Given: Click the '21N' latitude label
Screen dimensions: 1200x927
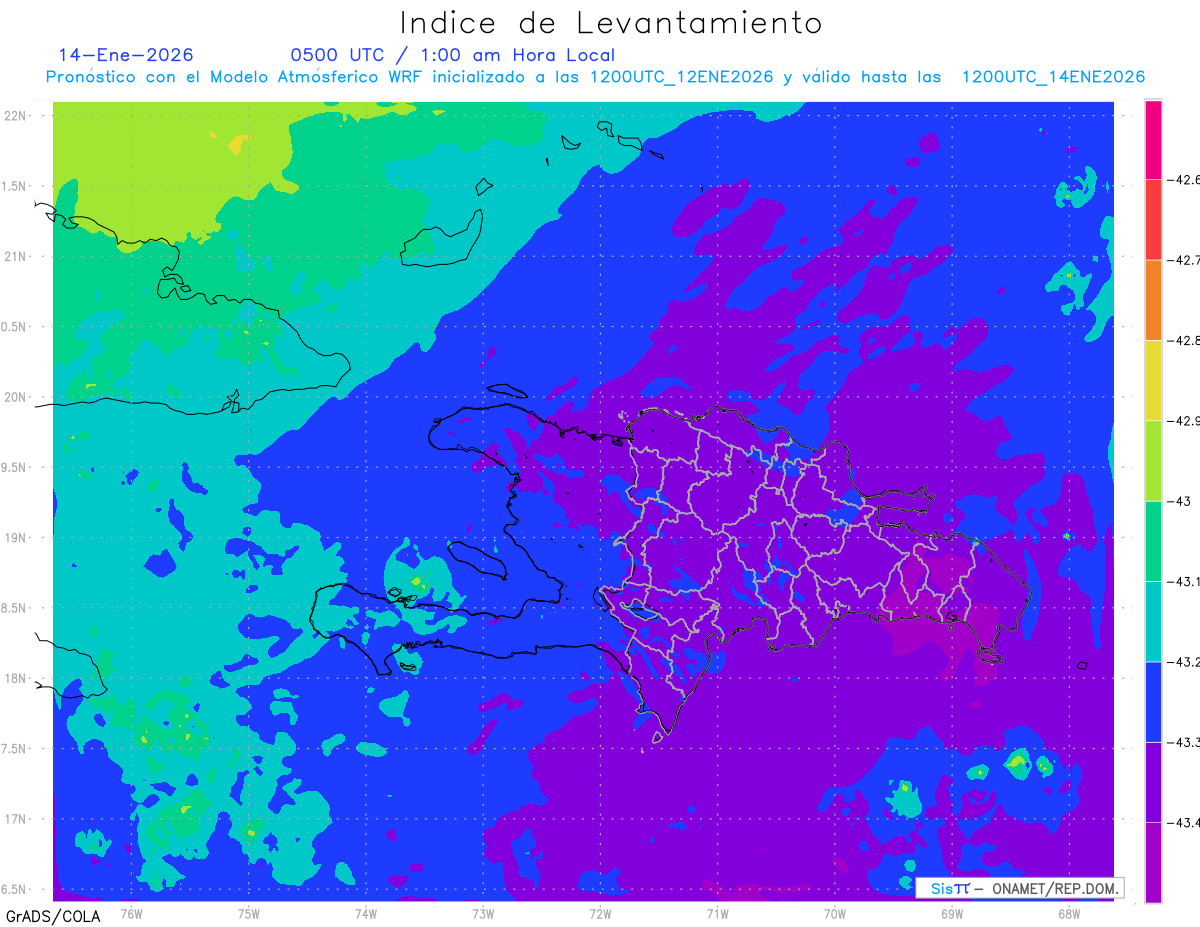Looking at the screenshot, I should tap(16, 256).
